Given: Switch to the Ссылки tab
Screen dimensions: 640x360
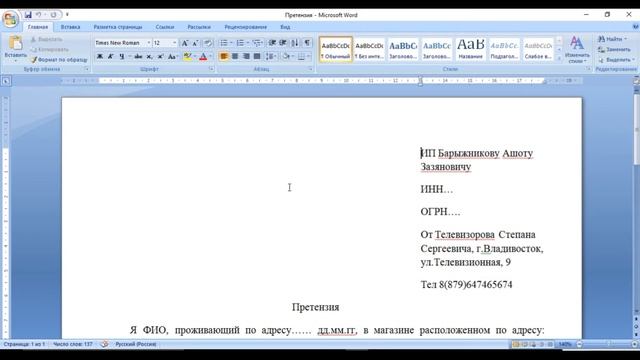Looking at the screenshot, I should tap(164, 27).
